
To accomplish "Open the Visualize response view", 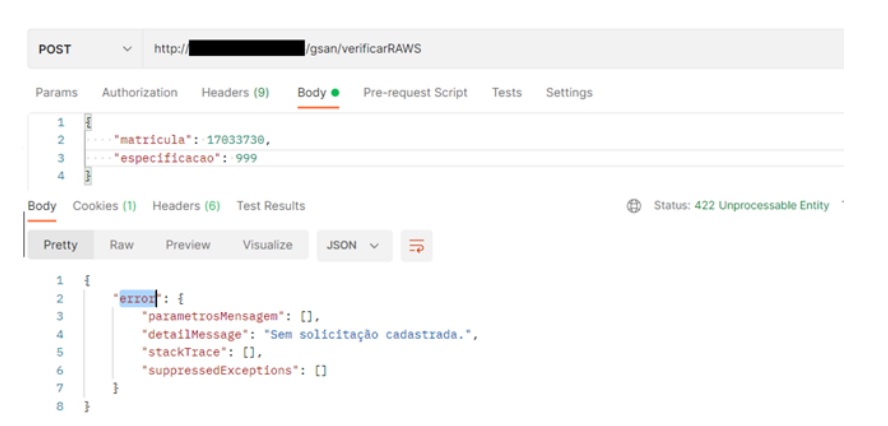I will [x=267, y=245].
